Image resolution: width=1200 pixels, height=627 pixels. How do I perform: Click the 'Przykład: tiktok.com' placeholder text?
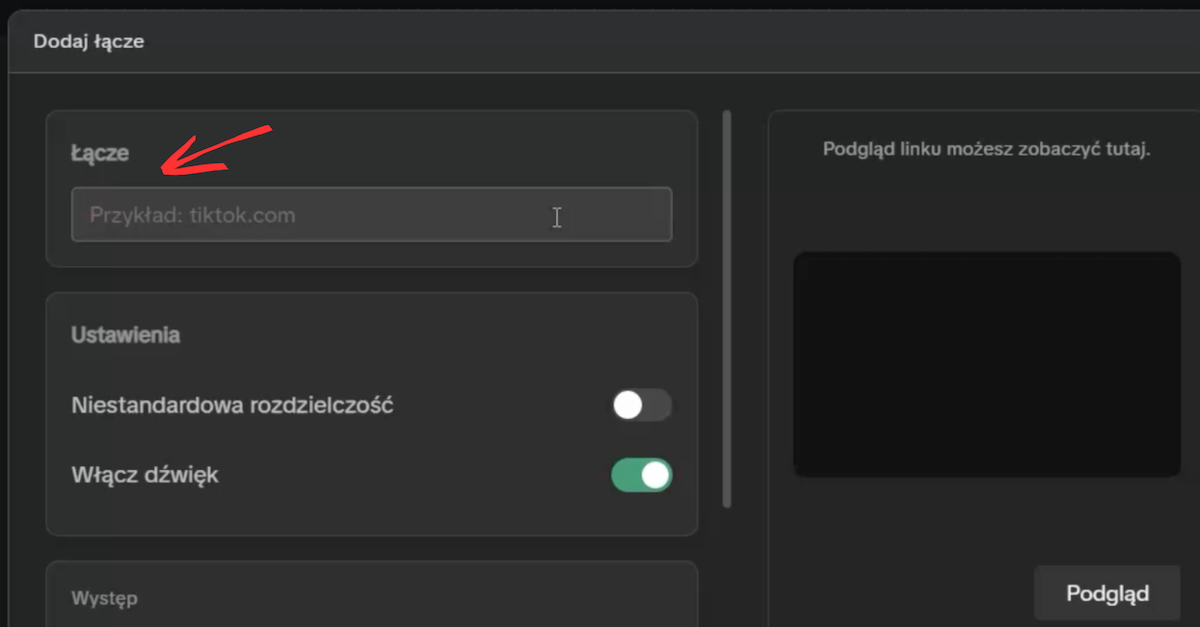[x=192, y=215]
